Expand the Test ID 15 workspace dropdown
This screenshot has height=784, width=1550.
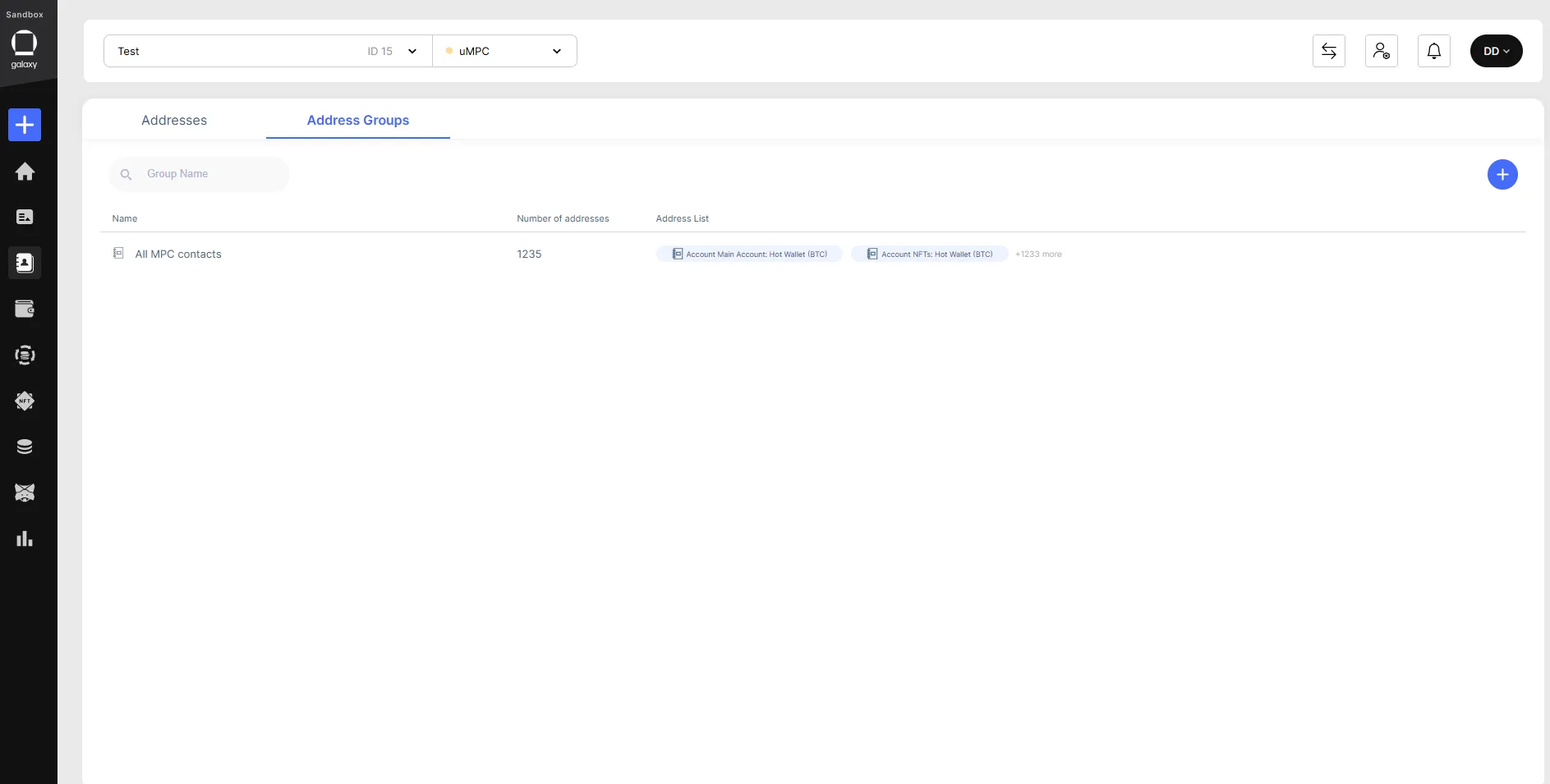(268, 51)
